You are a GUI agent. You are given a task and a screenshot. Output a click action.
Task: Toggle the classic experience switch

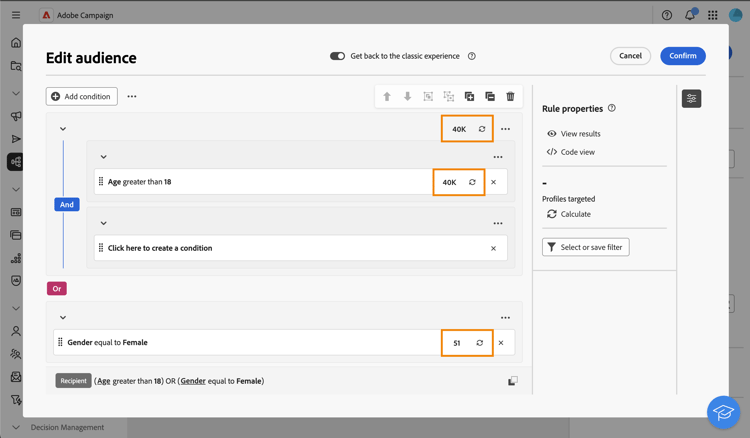pyautogui.click(x=337, y=56)
